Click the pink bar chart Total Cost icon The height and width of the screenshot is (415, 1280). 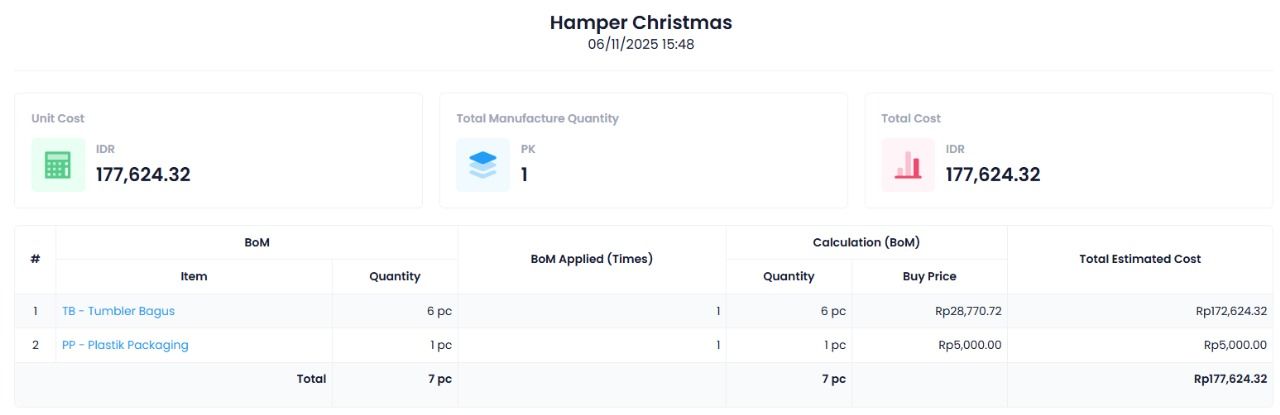(x=908, y=164)
